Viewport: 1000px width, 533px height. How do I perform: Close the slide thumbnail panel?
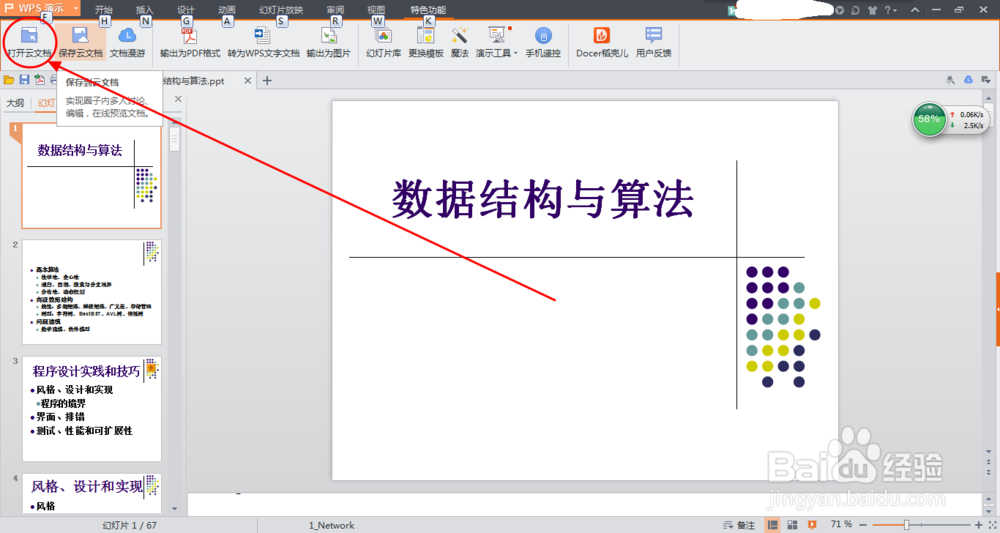pyautogui.click(x=179, y=99)
